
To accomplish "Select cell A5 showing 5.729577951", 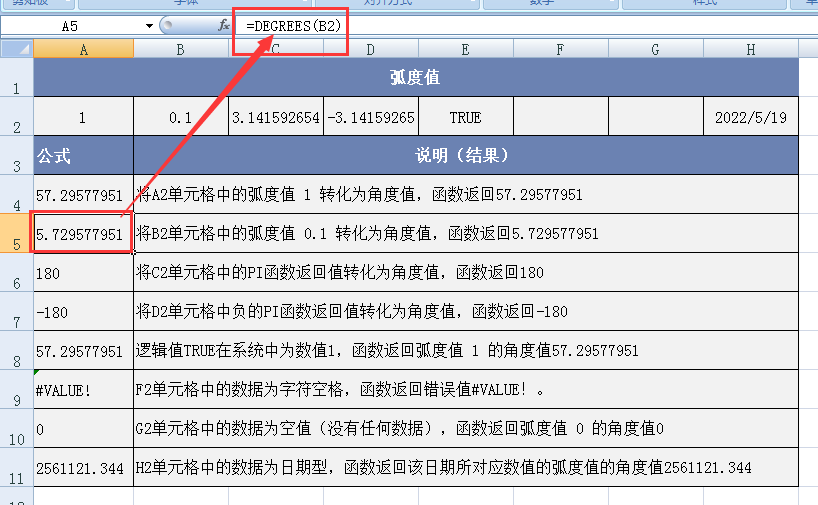I will [x=83, y=233].
